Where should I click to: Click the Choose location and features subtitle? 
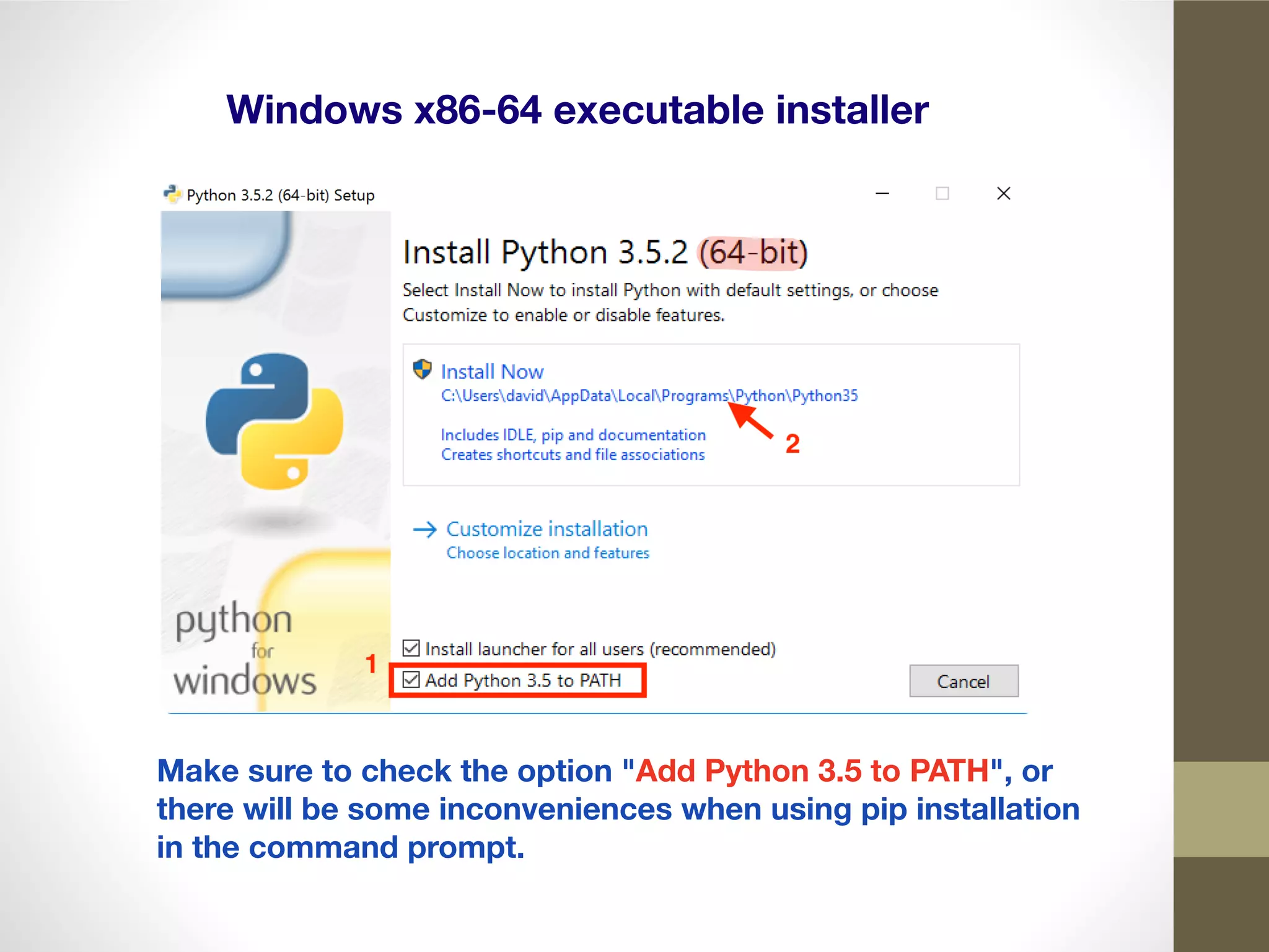(548, 553)
